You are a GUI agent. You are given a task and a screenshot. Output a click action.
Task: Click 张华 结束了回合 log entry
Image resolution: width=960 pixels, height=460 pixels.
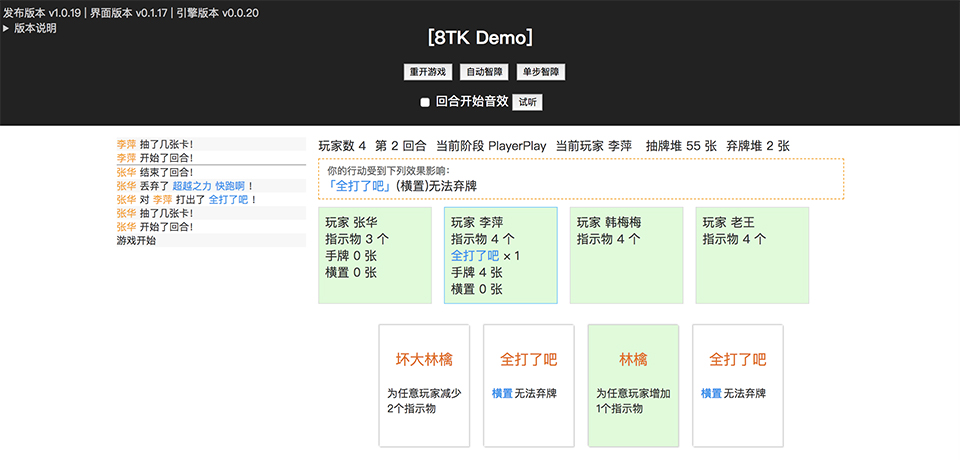(211, 172)
